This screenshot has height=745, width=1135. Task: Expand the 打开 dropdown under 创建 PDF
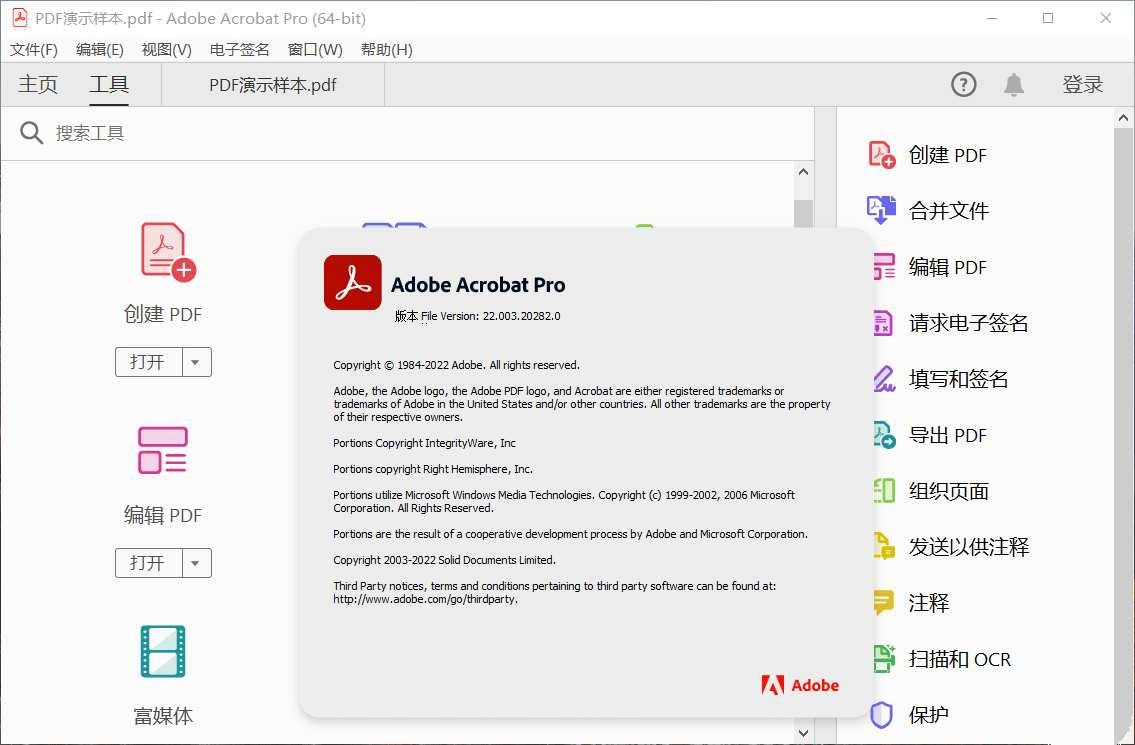(198, 362)
